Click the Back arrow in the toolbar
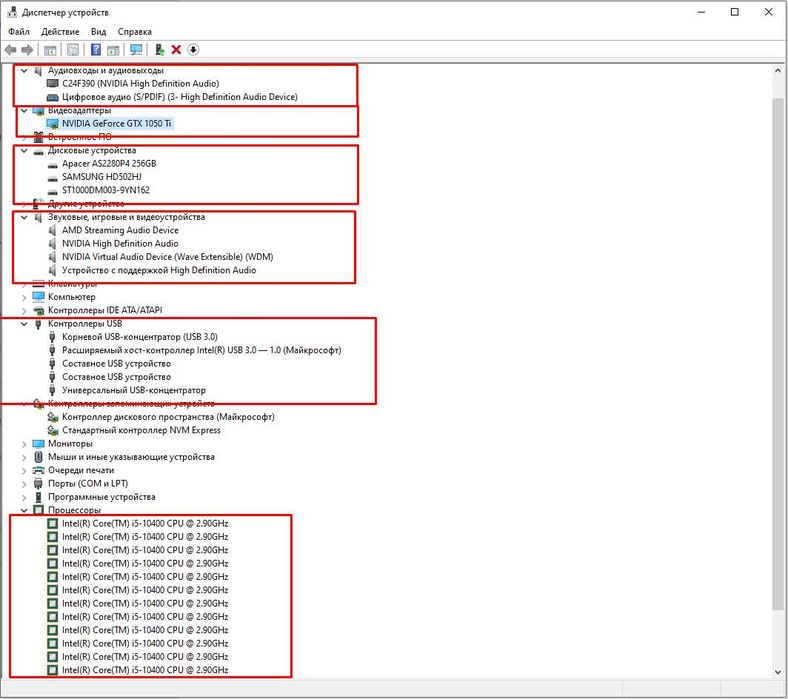Image resolution: width=788 pixels, height=699 pixels. 10,50
